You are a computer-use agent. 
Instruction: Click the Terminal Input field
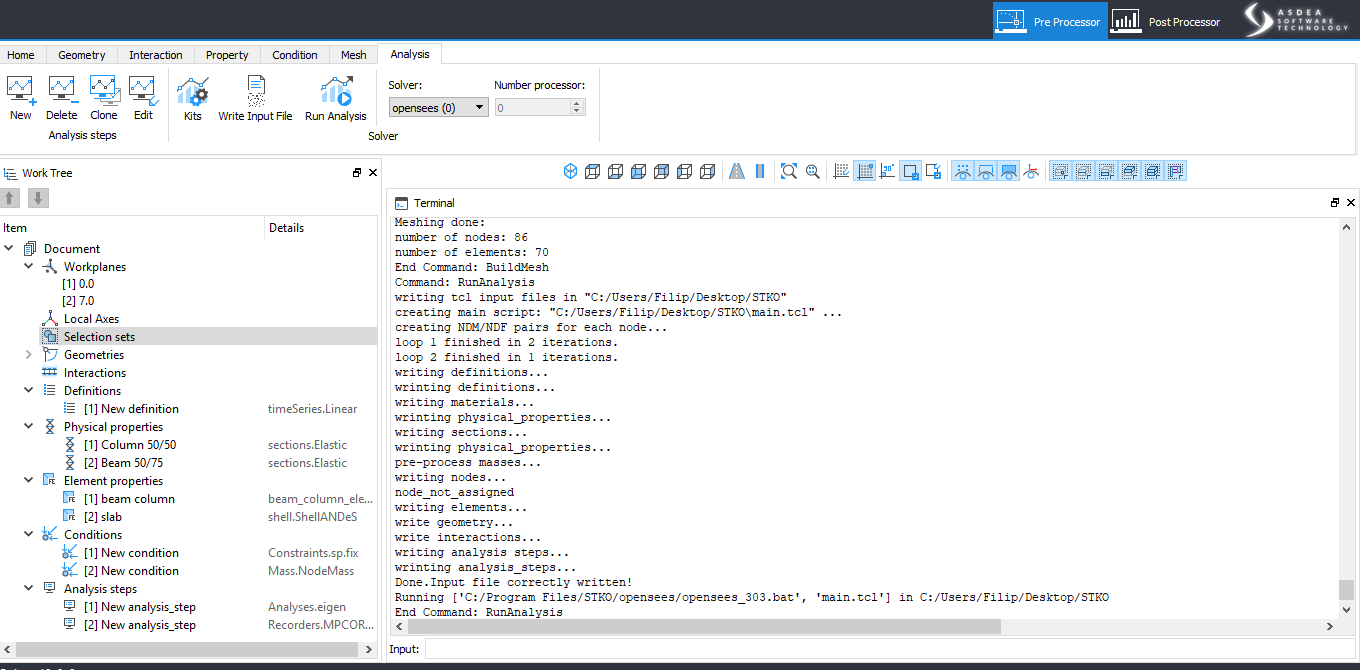pyautogui.click(x=889, y=649)
